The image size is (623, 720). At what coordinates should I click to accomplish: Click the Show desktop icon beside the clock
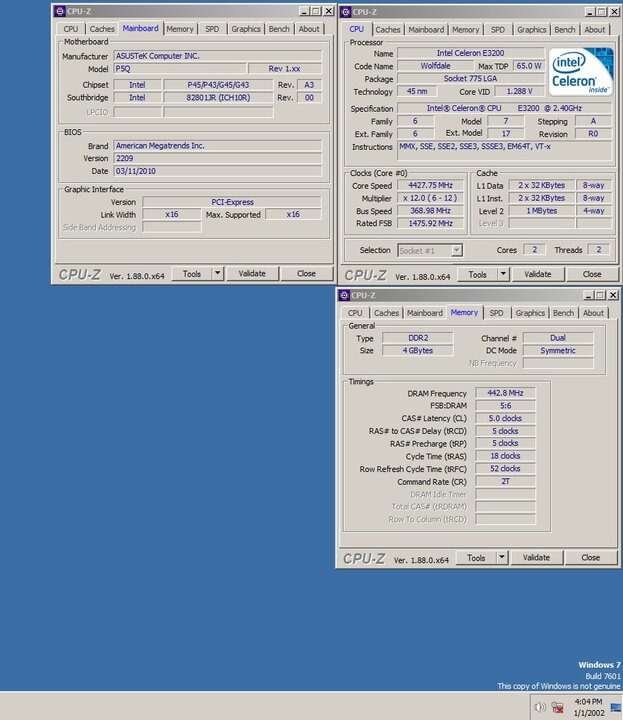click(x=616, y=707)
